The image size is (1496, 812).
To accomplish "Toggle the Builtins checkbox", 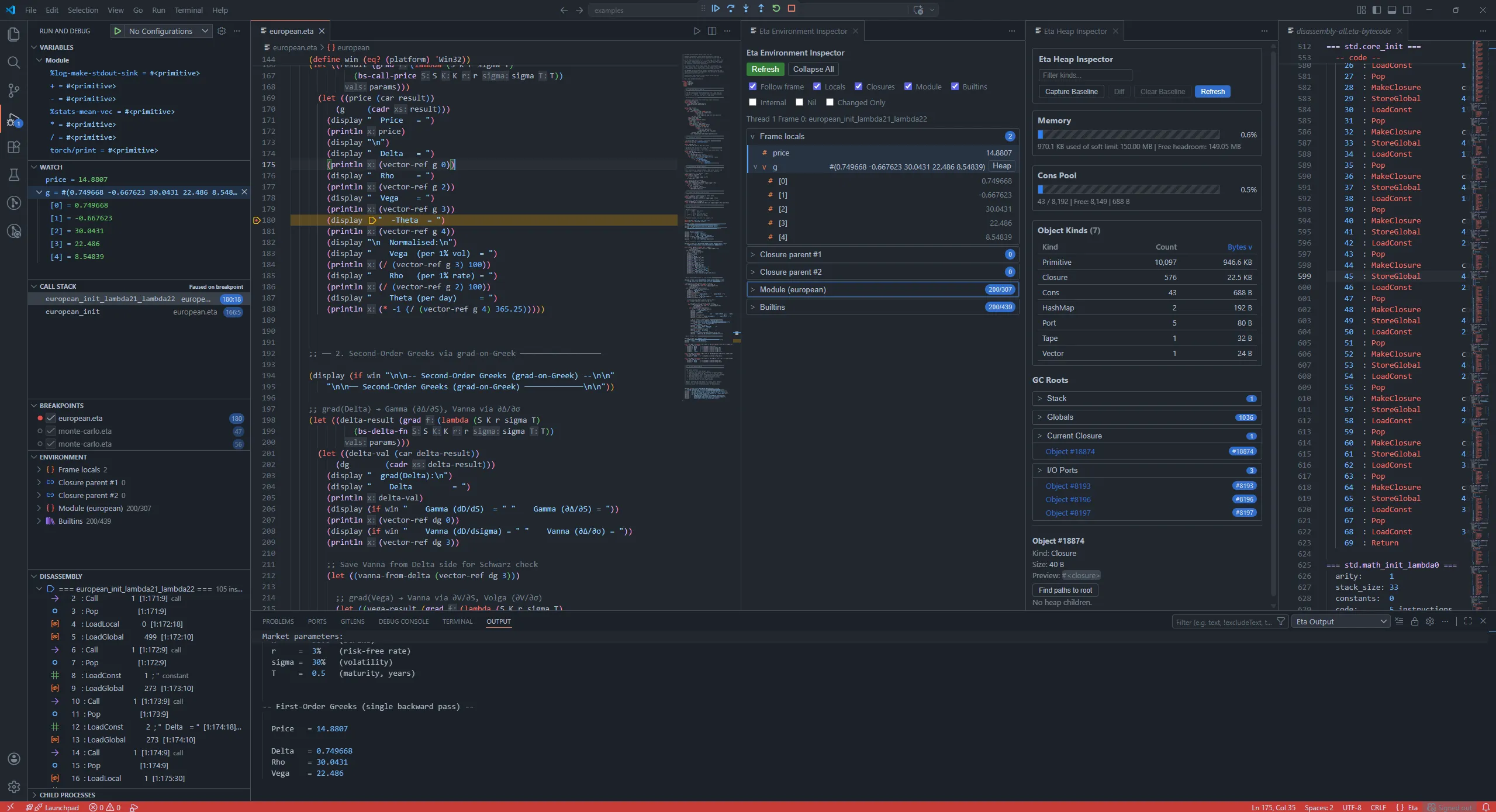I will pos(955,87).
